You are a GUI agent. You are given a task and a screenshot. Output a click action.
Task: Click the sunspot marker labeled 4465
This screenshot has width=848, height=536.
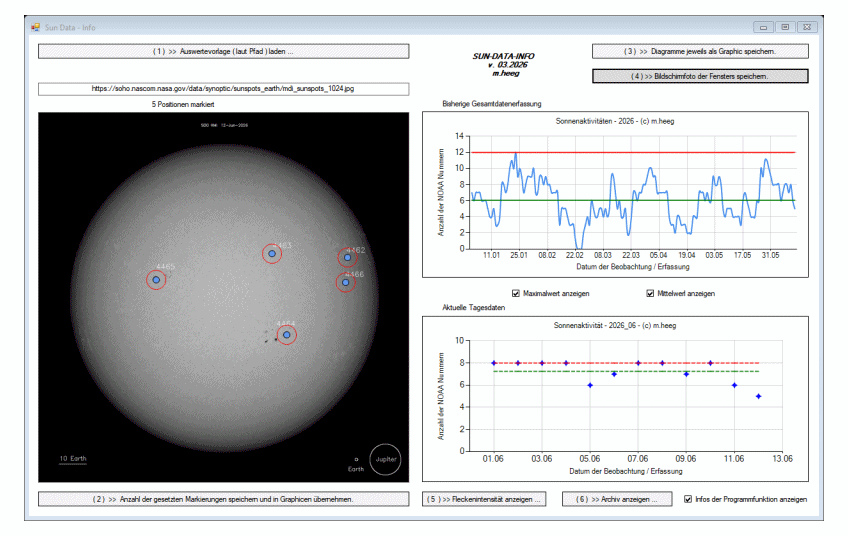pyautogui.click(x=156, y=280)
